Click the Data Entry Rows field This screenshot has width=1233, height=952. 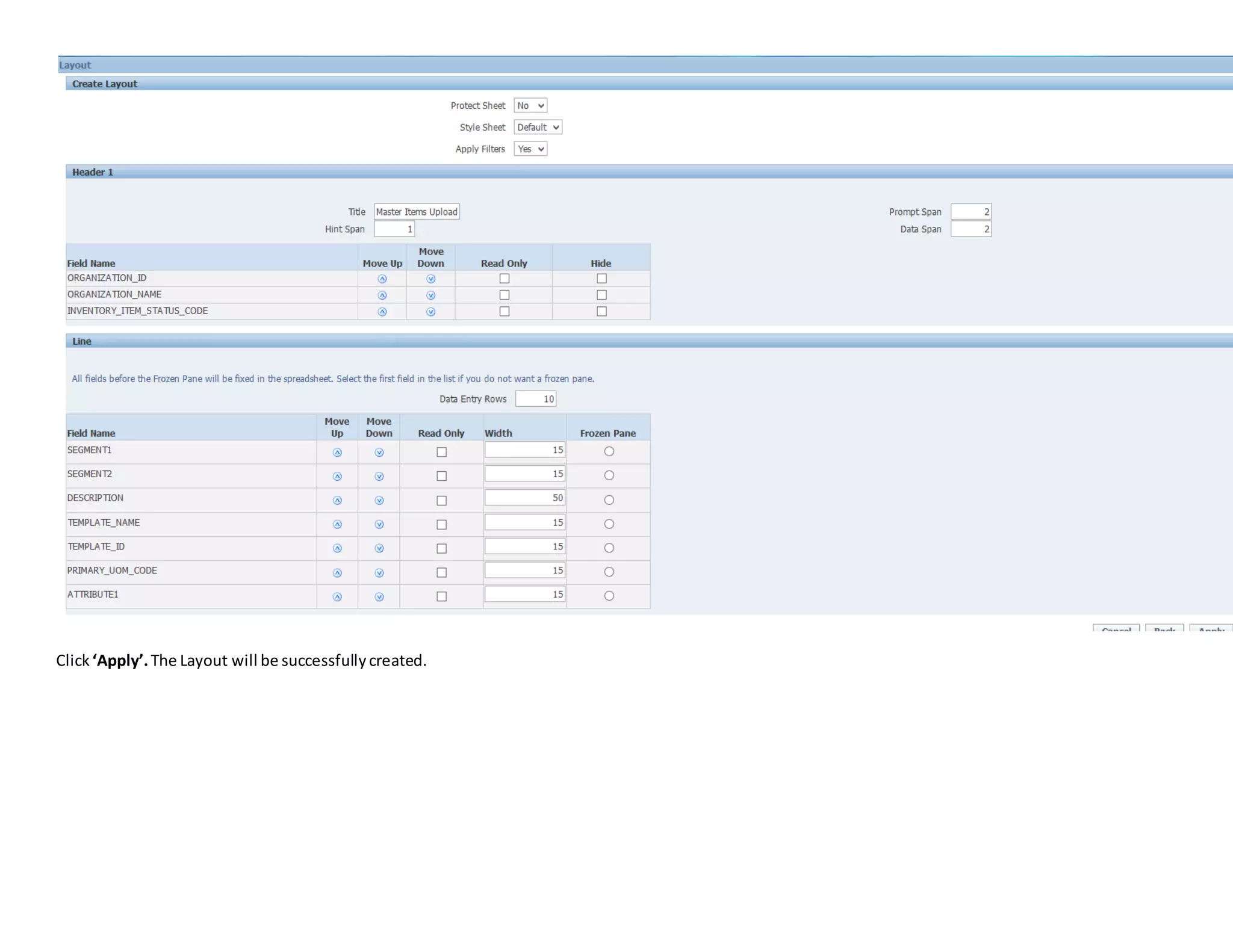[535, 399]
